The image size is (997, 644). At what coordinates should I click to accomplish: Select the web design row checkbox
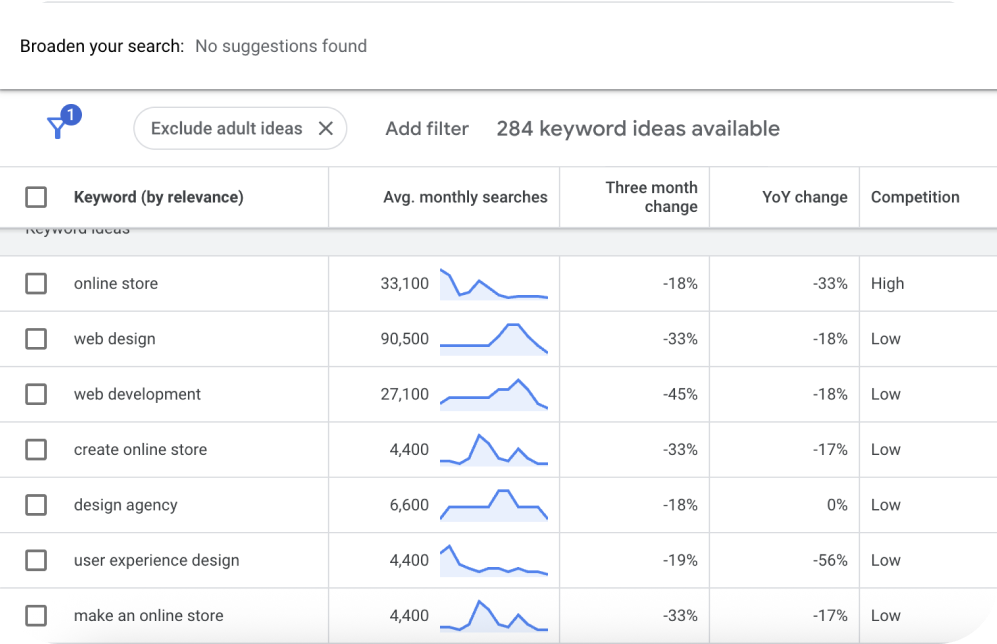coord(36,339)
